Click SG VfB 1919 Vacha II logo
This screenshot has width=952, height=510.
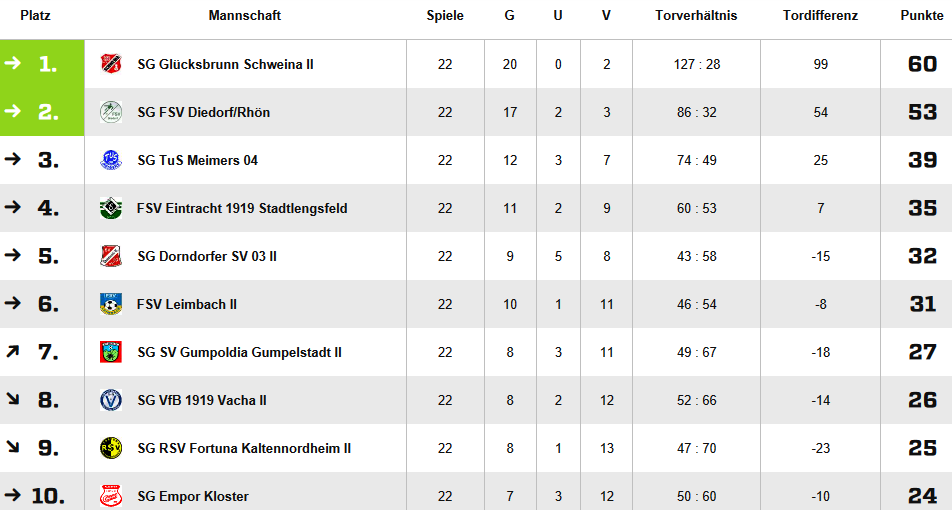pyautogui.click(x=110, y=400)
